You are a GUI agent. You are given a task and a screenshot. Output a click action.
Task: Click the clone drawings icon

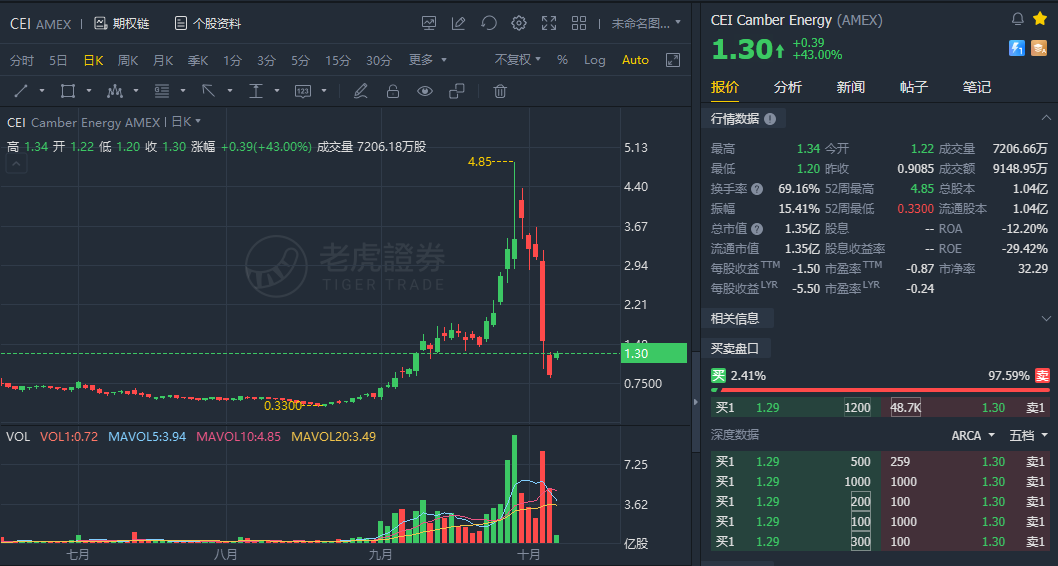pyautogui.click(x=457, y=91)
